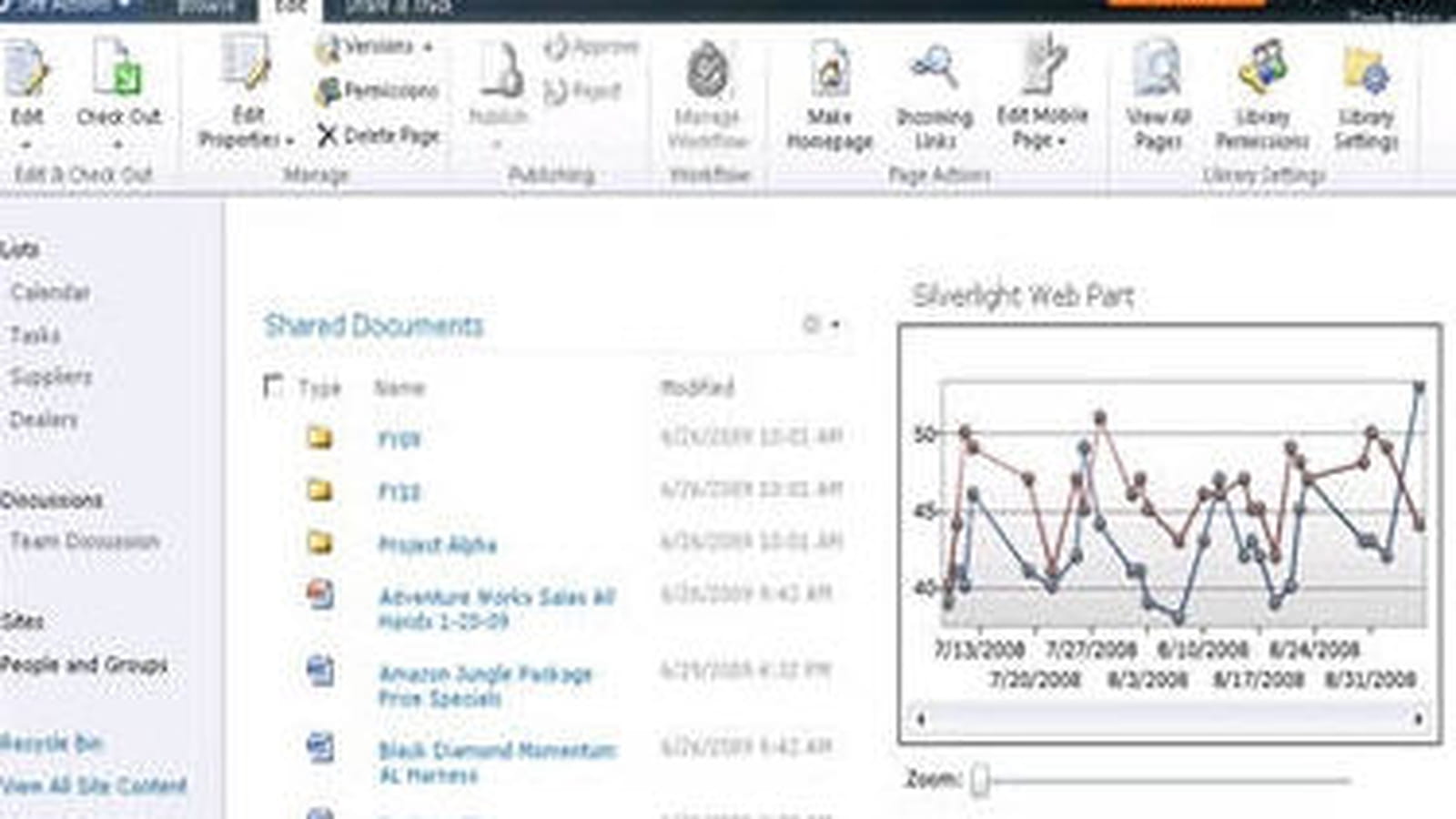Screen dimensions: 1456x819
Task: Sort by the Modified column header
Action: (697, 388)
